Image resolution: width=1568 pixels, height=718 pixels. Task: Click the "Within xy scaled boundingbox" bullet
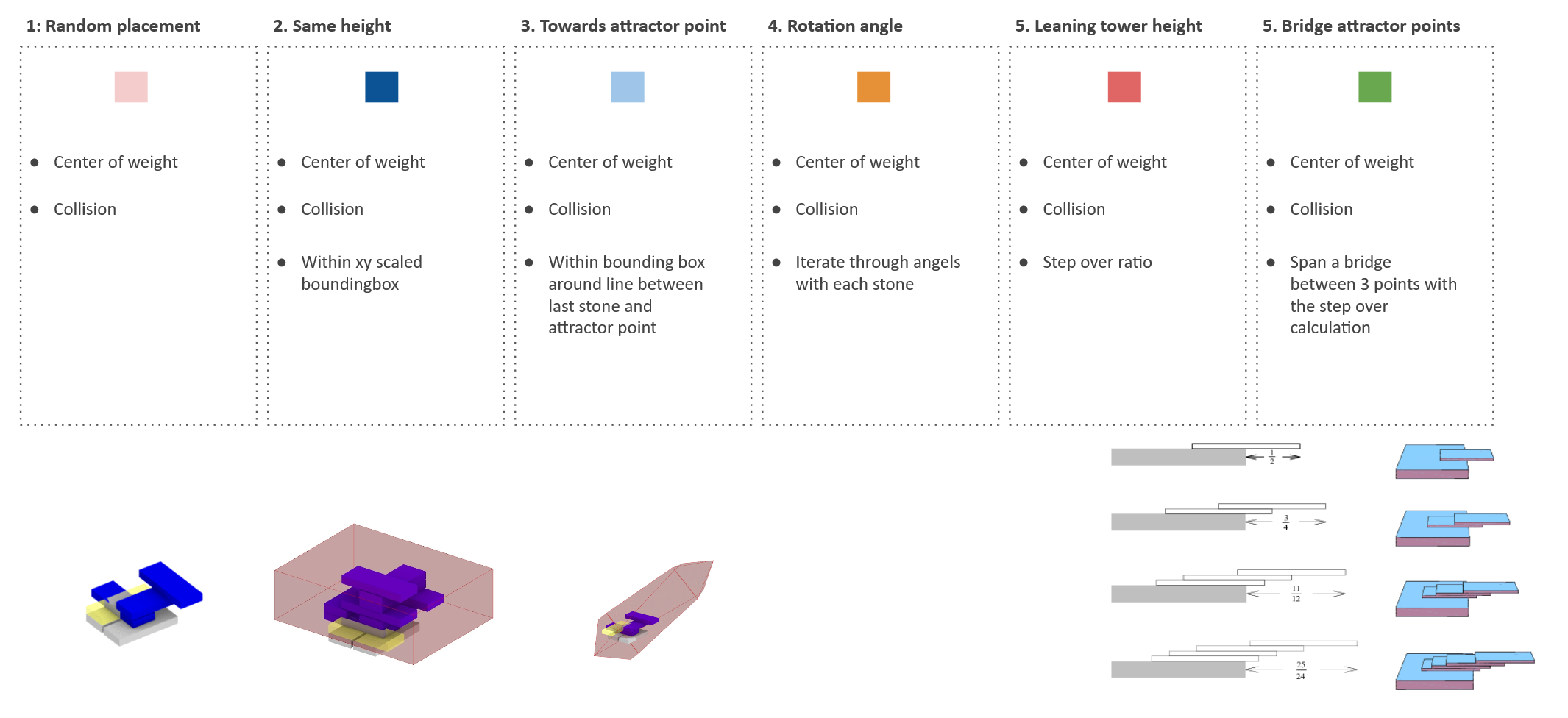point(361,273)
